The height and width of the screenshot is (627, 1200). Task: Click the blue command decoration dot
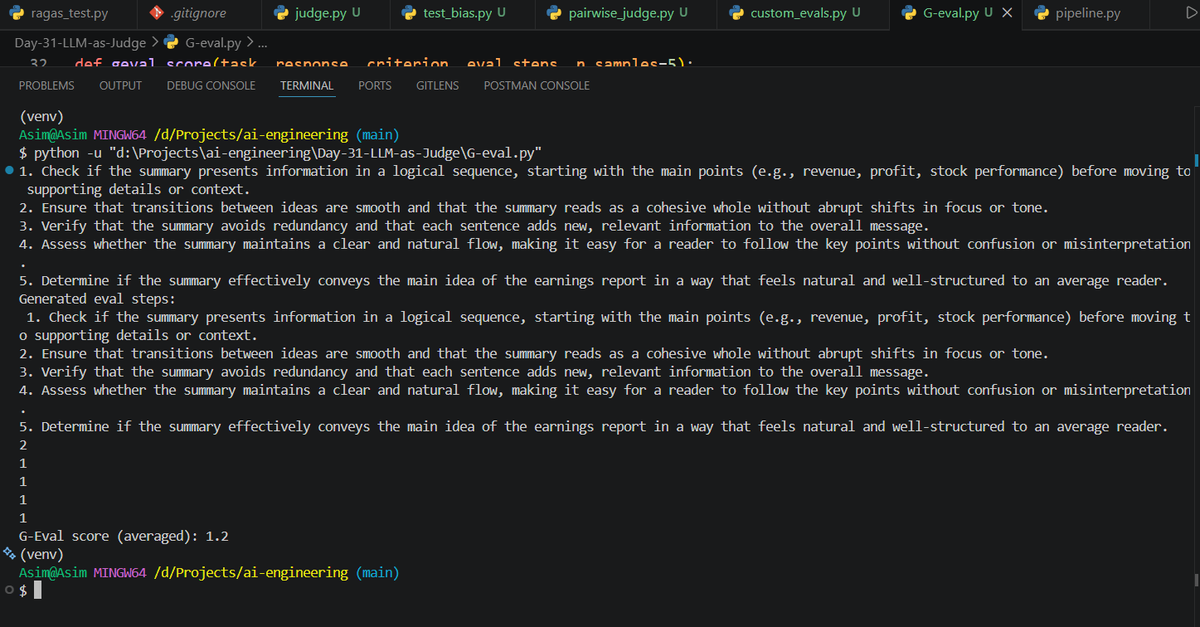coord(9,171)
